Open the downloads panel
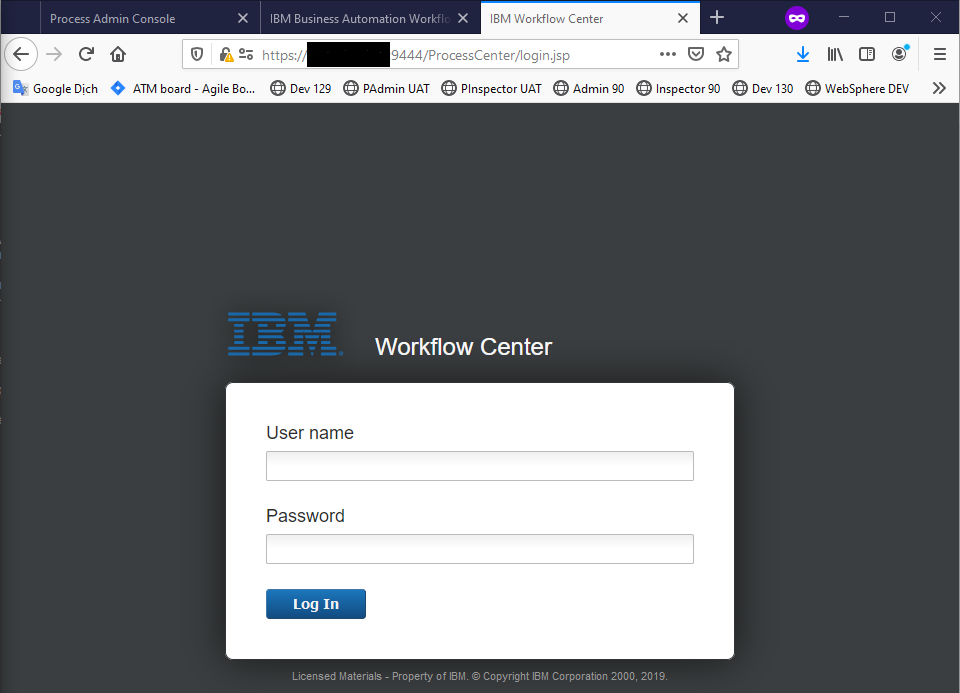The width and height of the screenshot is (960, 693). (x=803, y=54)
